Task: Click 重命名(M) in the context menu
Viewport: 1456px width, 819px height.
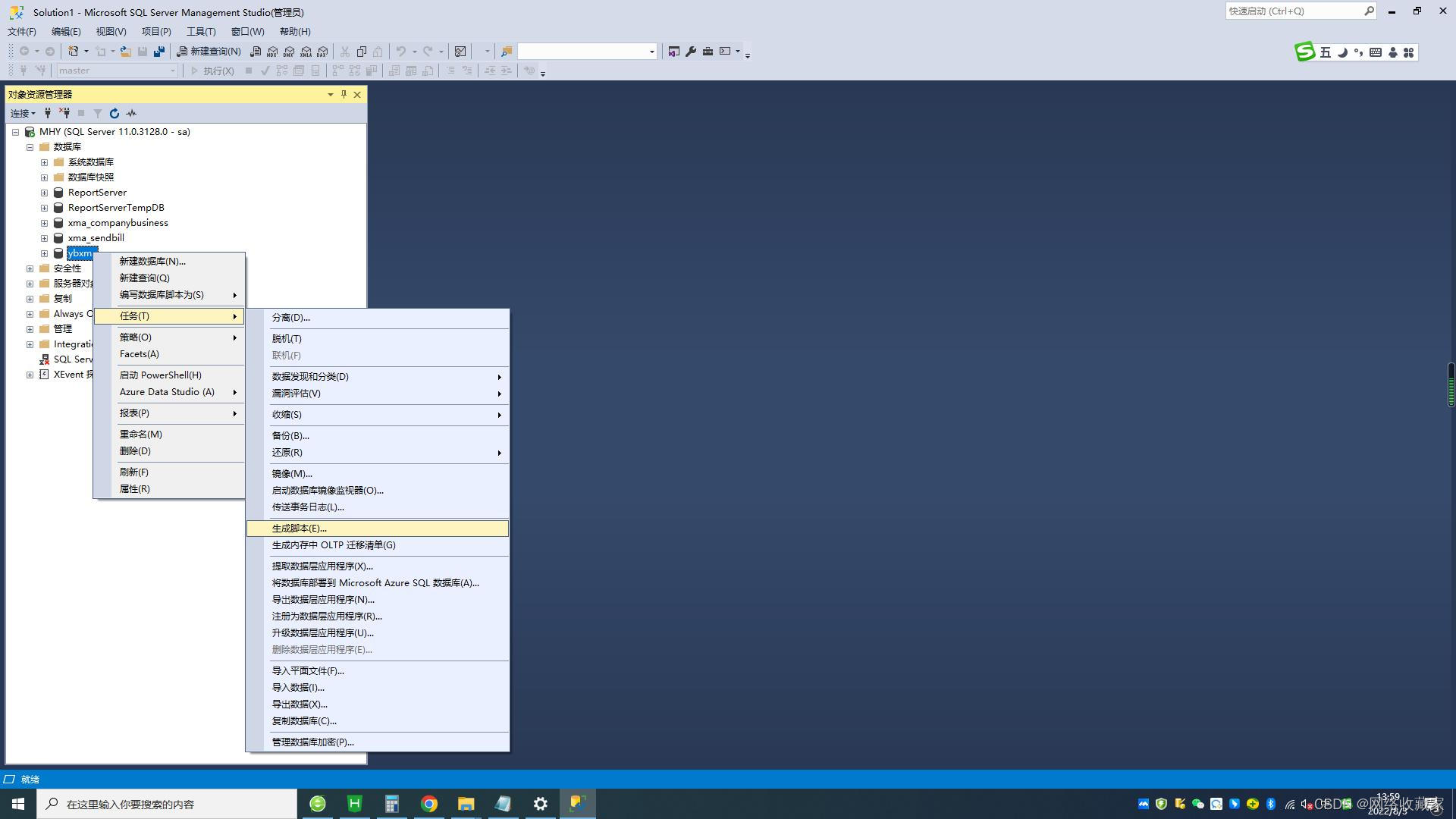Action: [141, 434]
